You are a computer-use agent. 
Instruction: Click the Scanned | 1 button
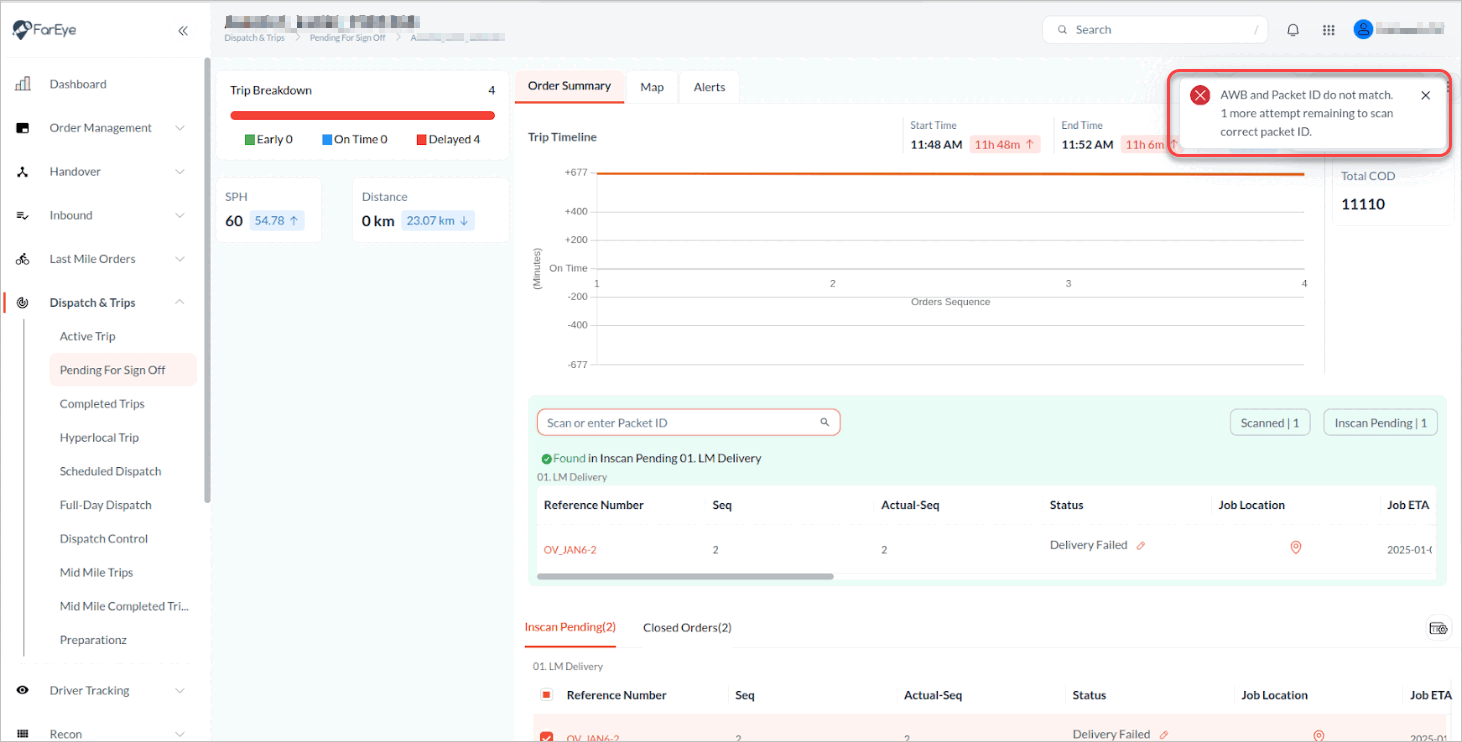[1270, 423]
